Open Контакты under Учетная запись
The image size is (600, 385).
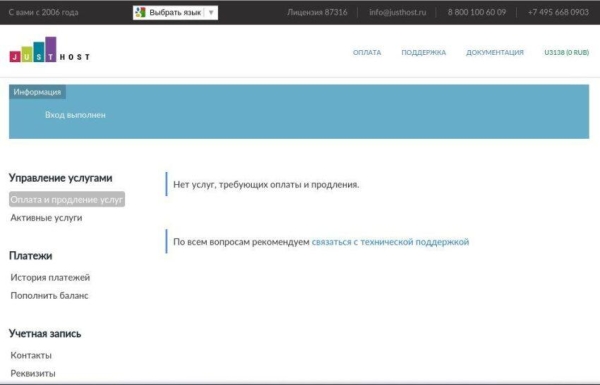tap(31, 355)
